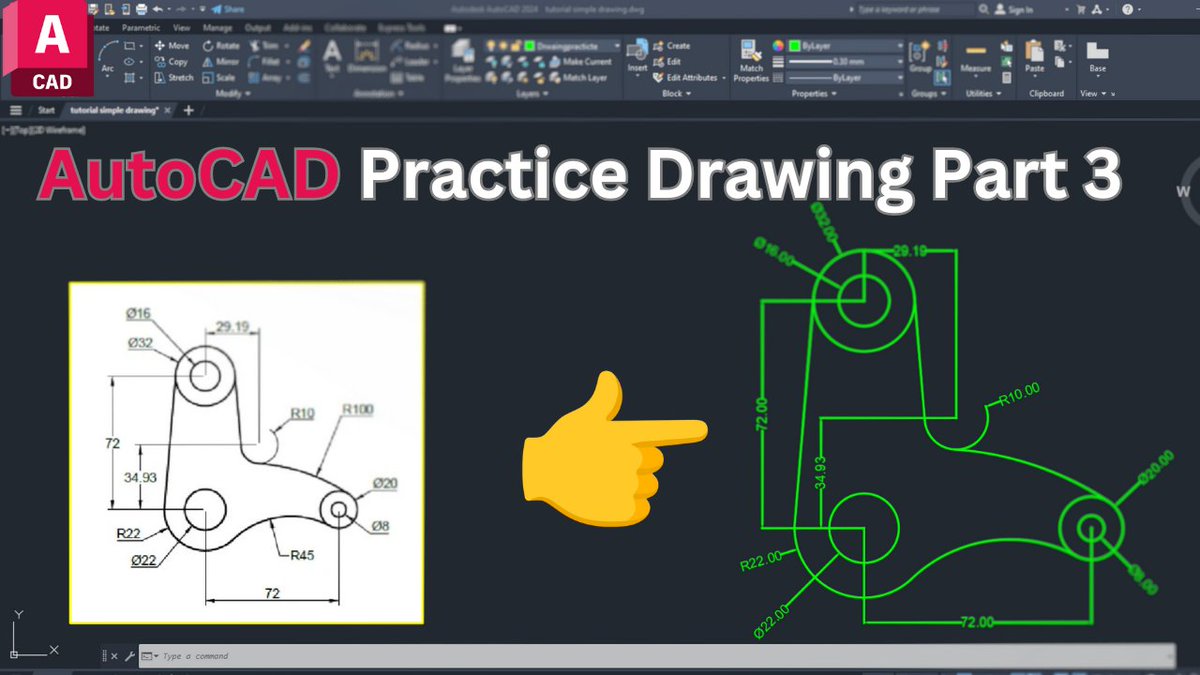Open the Layer Properties manager
This screenshot has width=1200, height=675.
pos(462,60)
